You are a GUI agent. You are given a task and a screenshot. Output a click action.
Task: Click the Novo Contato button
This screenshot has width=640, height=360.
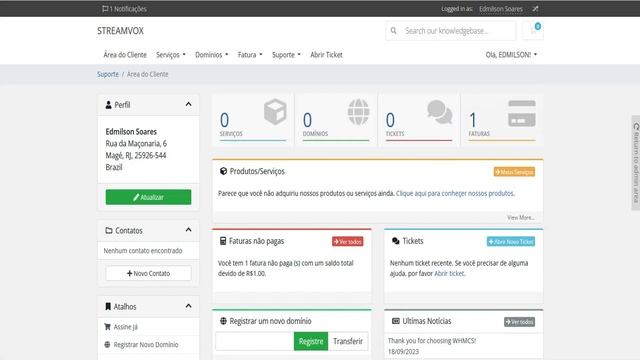click(x=148, y=273)
